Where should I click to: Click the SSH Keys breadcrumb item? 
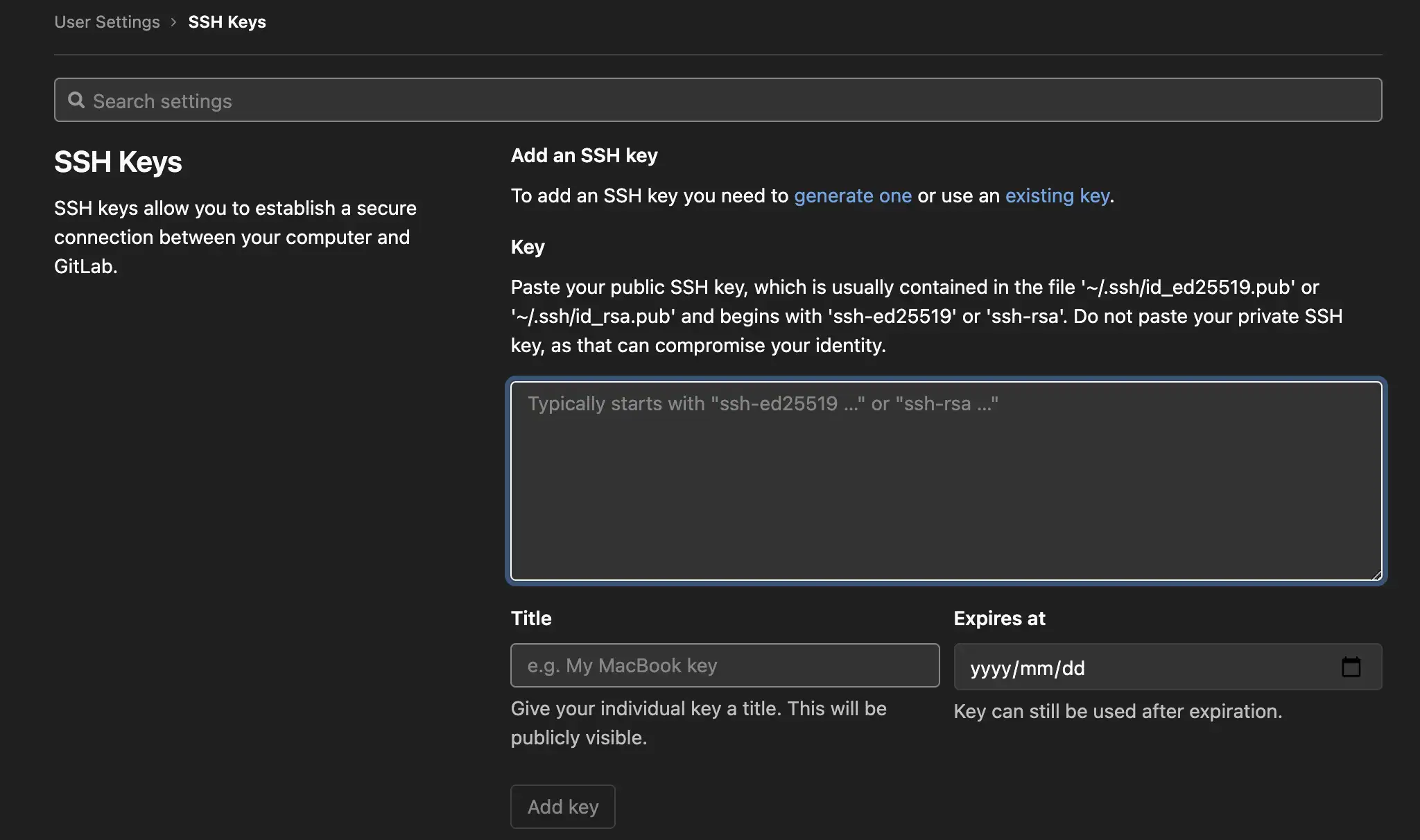(x=227, y=22)
